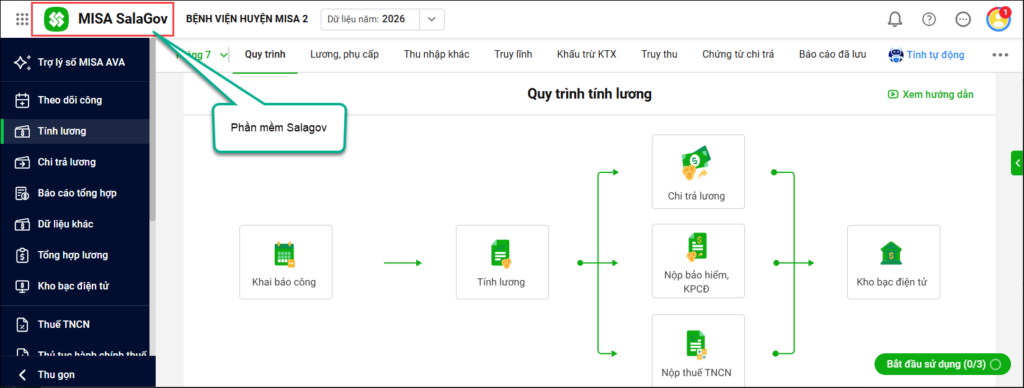Viewport: 1024px width, 388px height.
Task: Click the Dữ liệu khác sidebar icon
Action: [23, 224]
